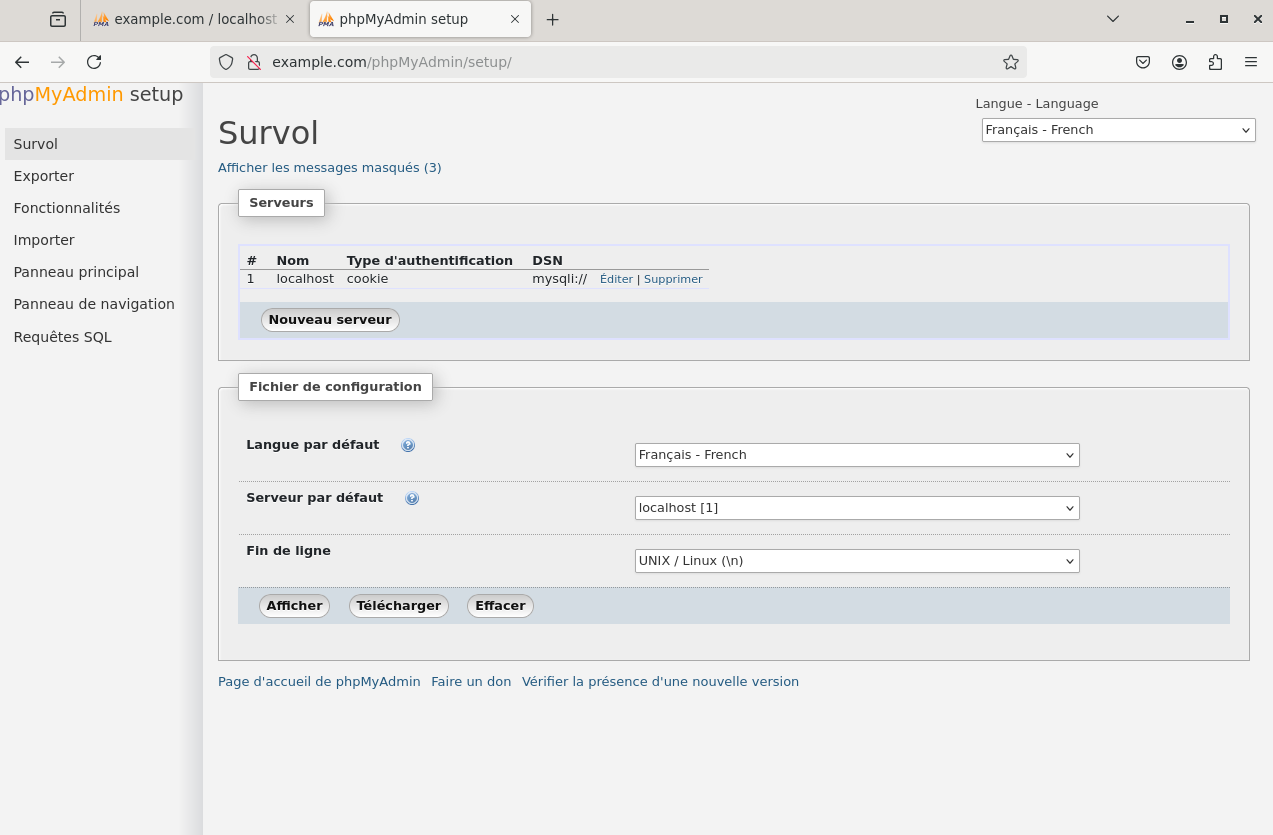
Task: Bookmark this page with star icon
Action: [x=1011, y=62]
